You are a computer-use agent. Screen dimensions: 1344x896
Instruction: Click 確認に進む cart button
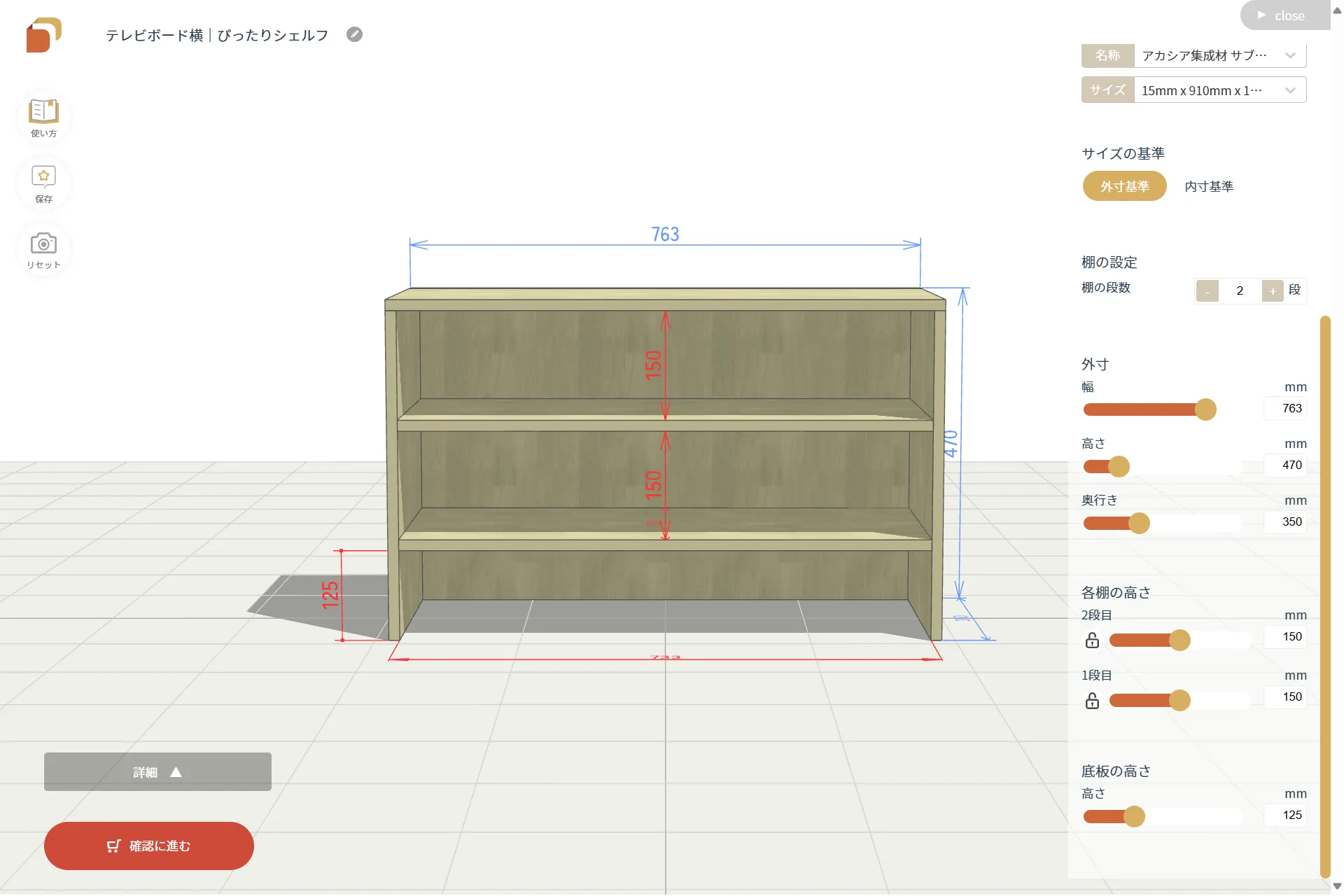click(149, 846)
